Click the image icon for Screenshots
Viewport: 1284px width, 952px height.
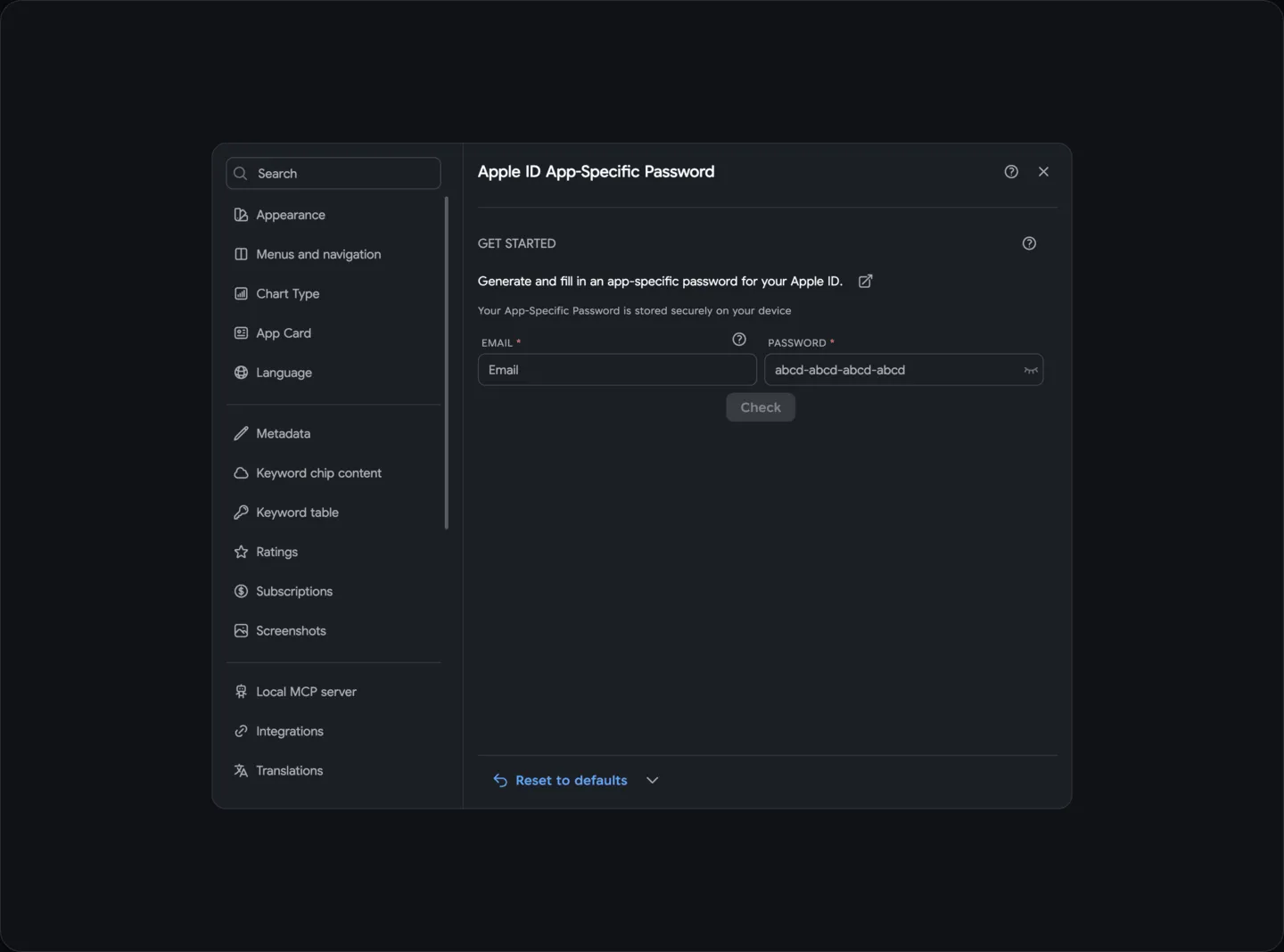click(241, 631)
